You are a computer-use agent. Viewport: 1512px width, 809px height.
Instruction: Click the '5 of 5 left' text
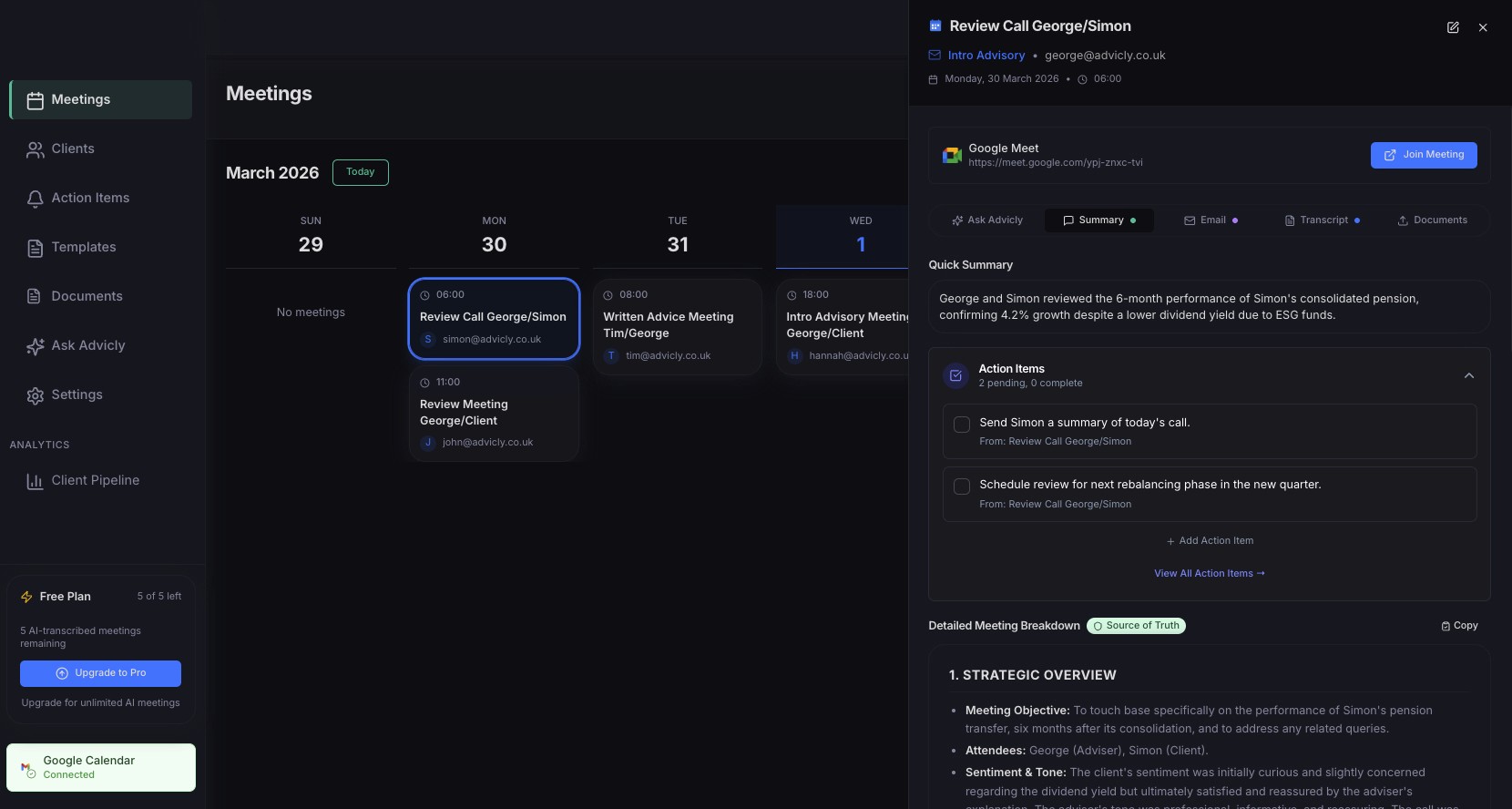[159, 597]
